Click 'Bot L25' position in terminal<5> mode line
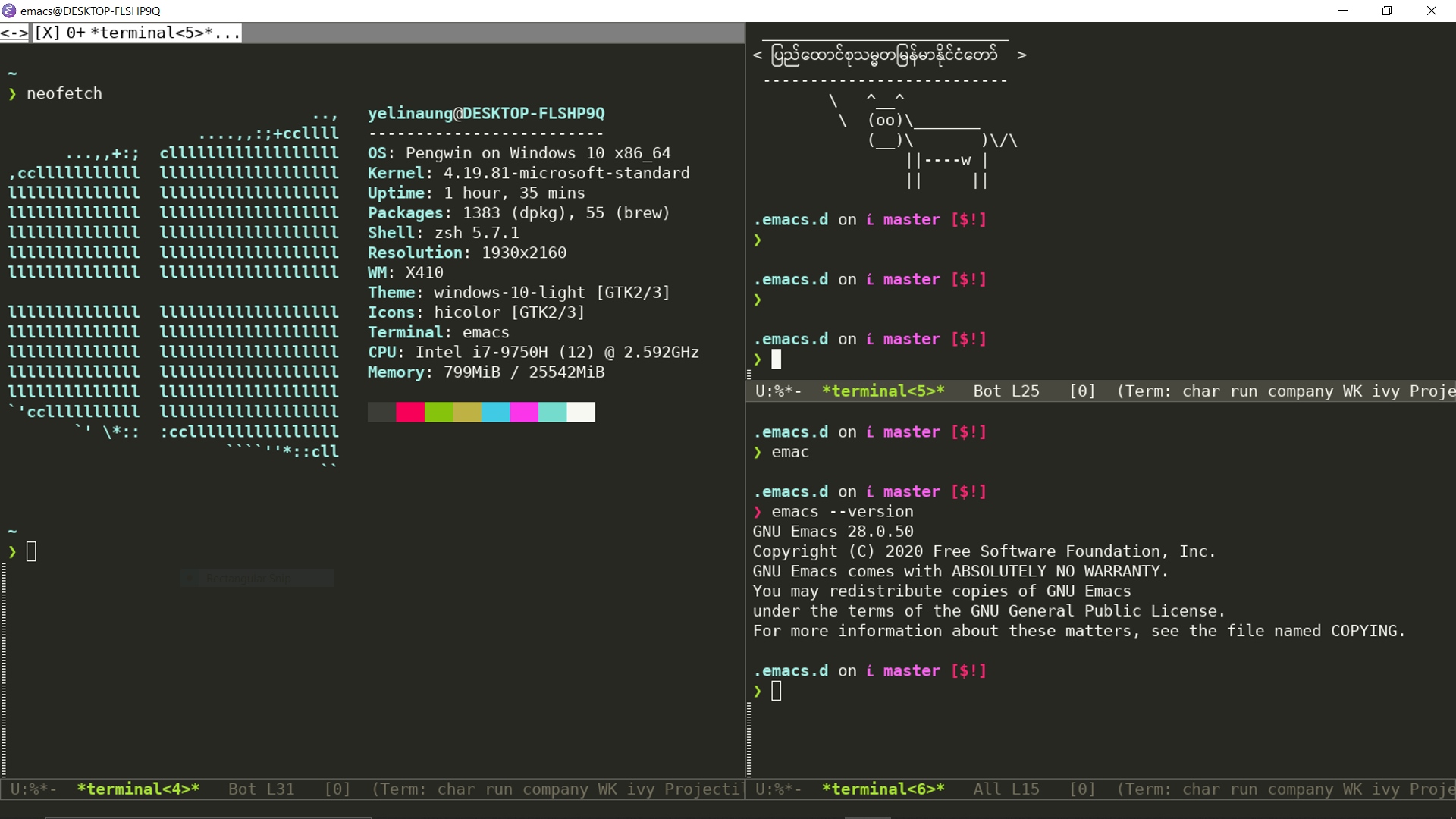This screenshot has height=819, width=1456. pyautogui.click(x=1006, y=391)
